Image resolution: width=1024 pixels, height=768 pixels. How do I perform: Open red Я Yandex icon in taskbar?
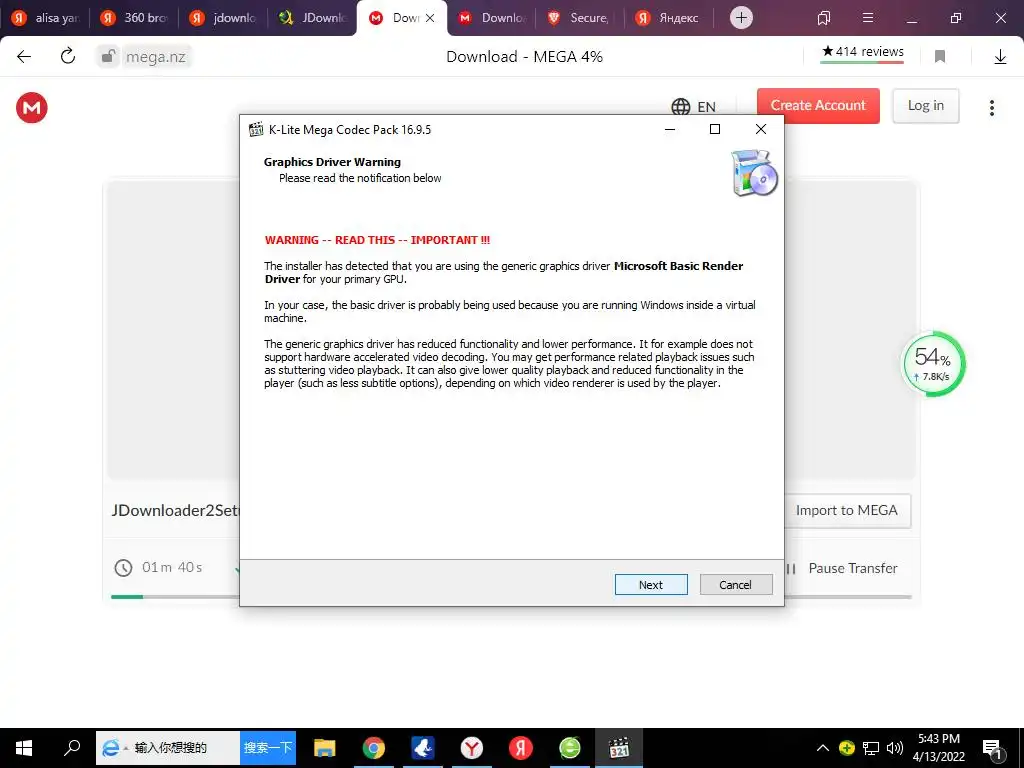[x=520, y=748]
